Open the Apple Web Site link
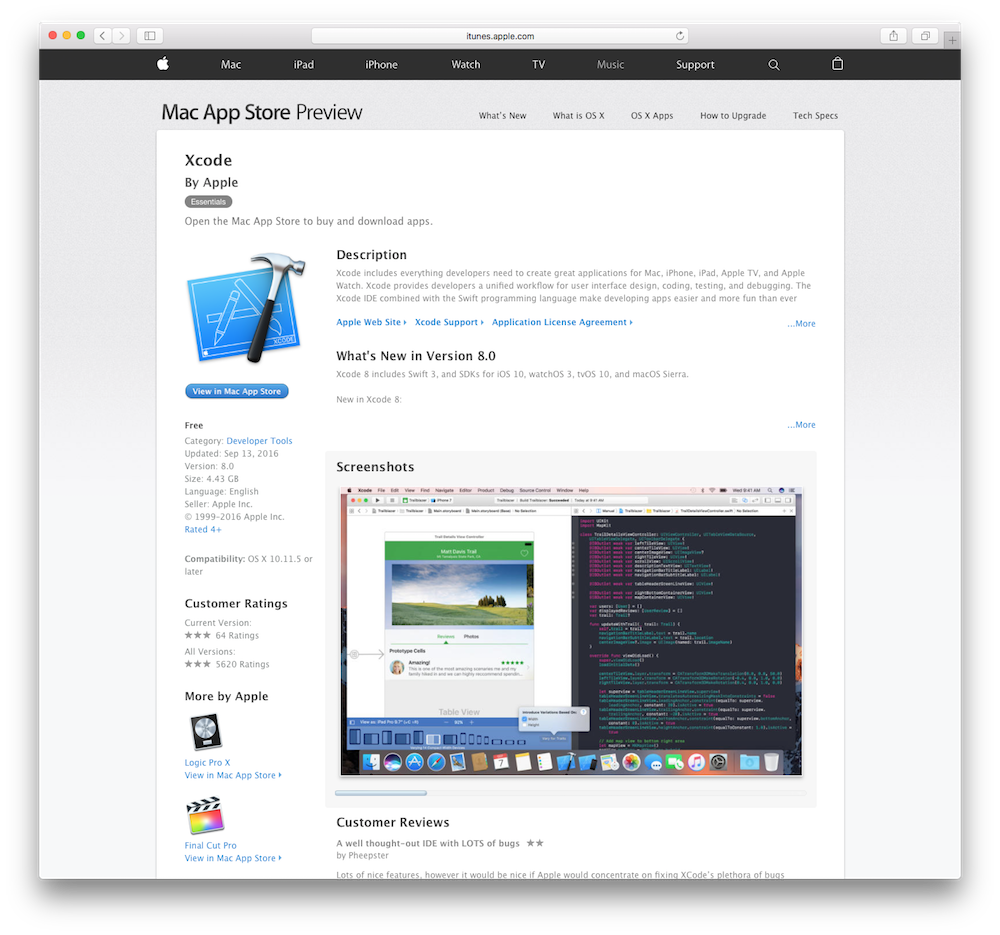The image size is (1000, 935). tap(371, 322)
